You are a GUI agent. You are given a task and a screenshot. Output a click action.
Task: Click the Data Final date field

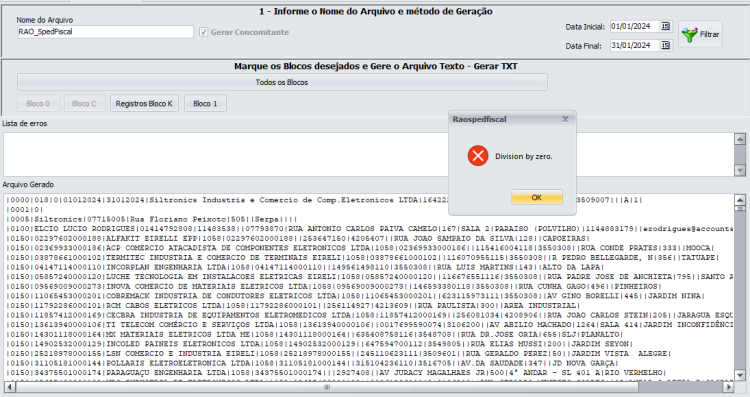coord(635,45)
